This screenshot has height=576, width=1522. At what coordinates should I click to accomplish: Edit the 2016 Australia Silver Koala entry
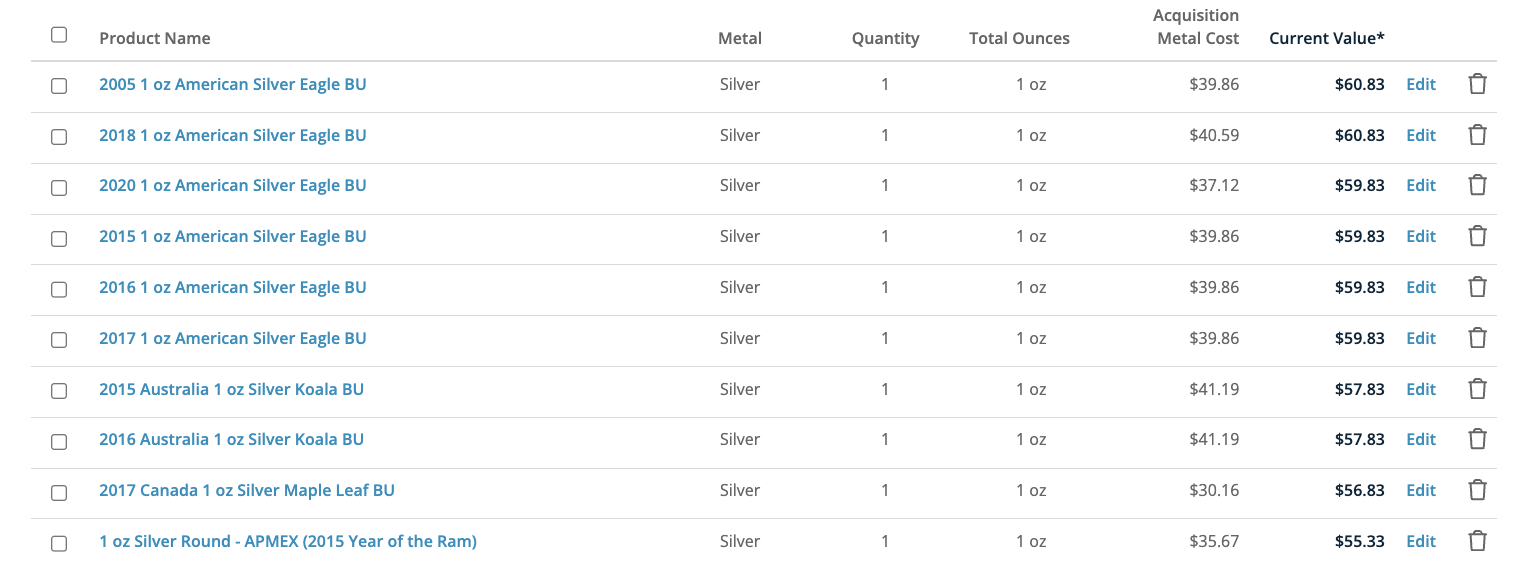pos(1420,439)
